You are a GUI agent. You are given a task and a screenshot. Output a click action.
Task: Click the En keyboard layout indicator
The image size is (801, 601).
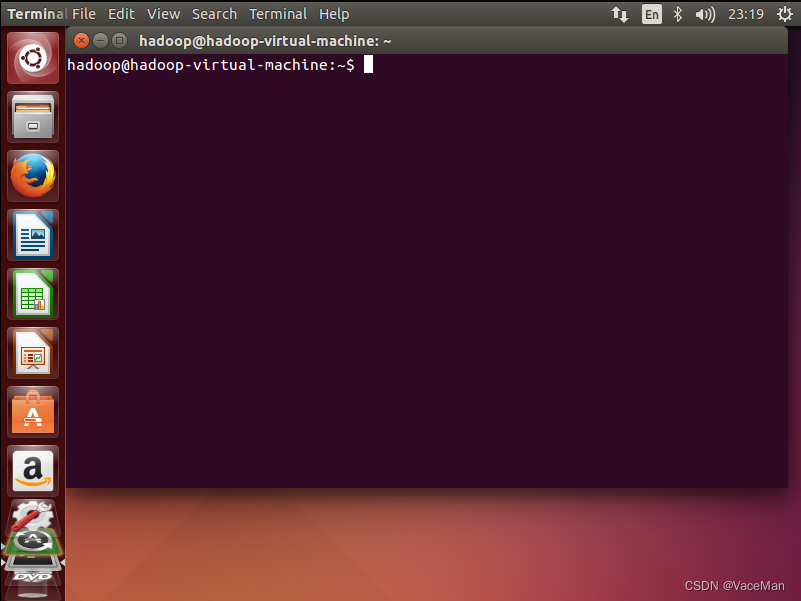(651, 14)
